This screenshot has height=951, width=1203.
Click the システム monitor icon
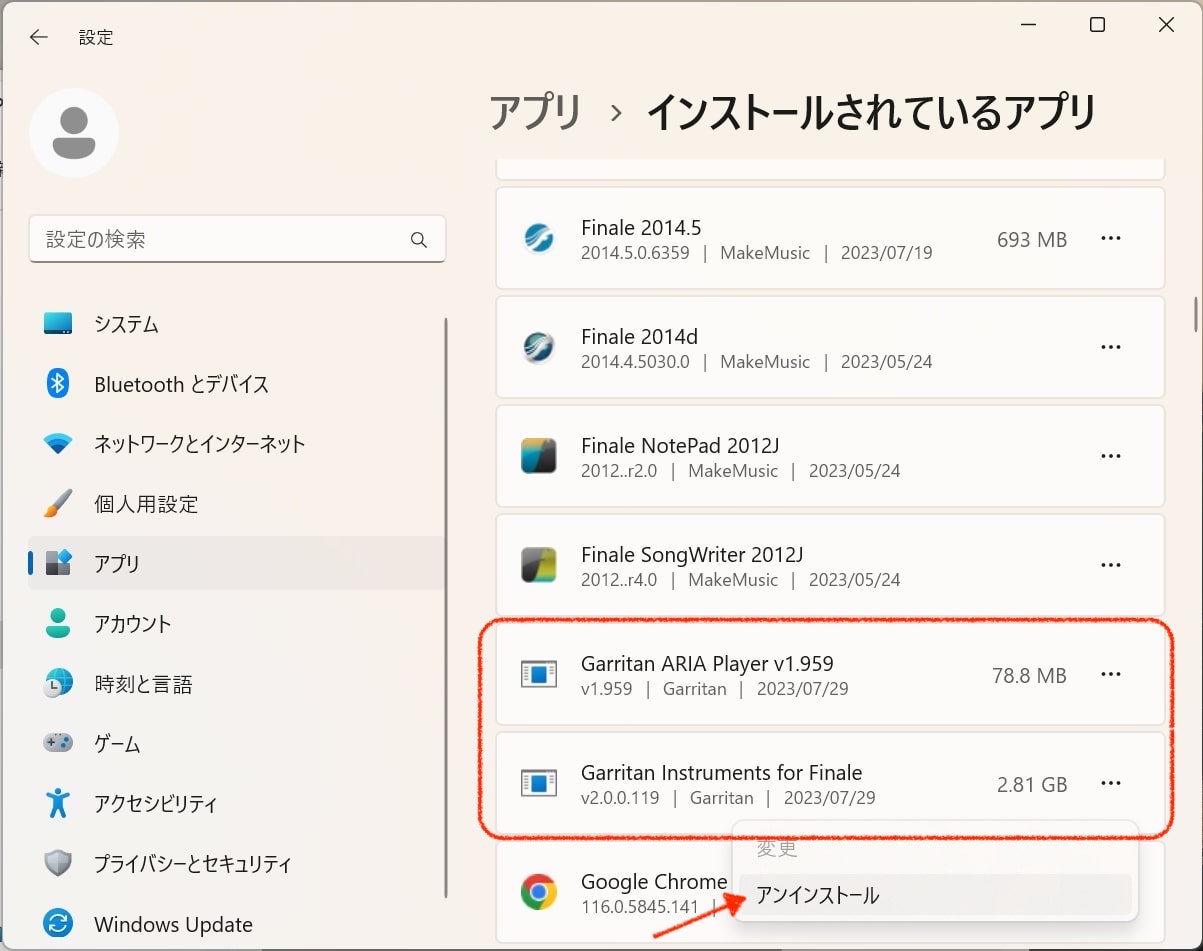[58, 323]
